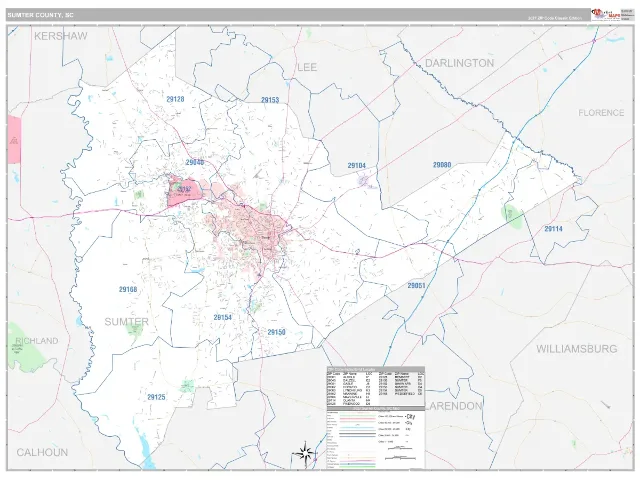Image resolution: width=640 pixels, height=480 pixels.
Task: Click ZIP code 29150 label
Action: click(x=276, y=332)
